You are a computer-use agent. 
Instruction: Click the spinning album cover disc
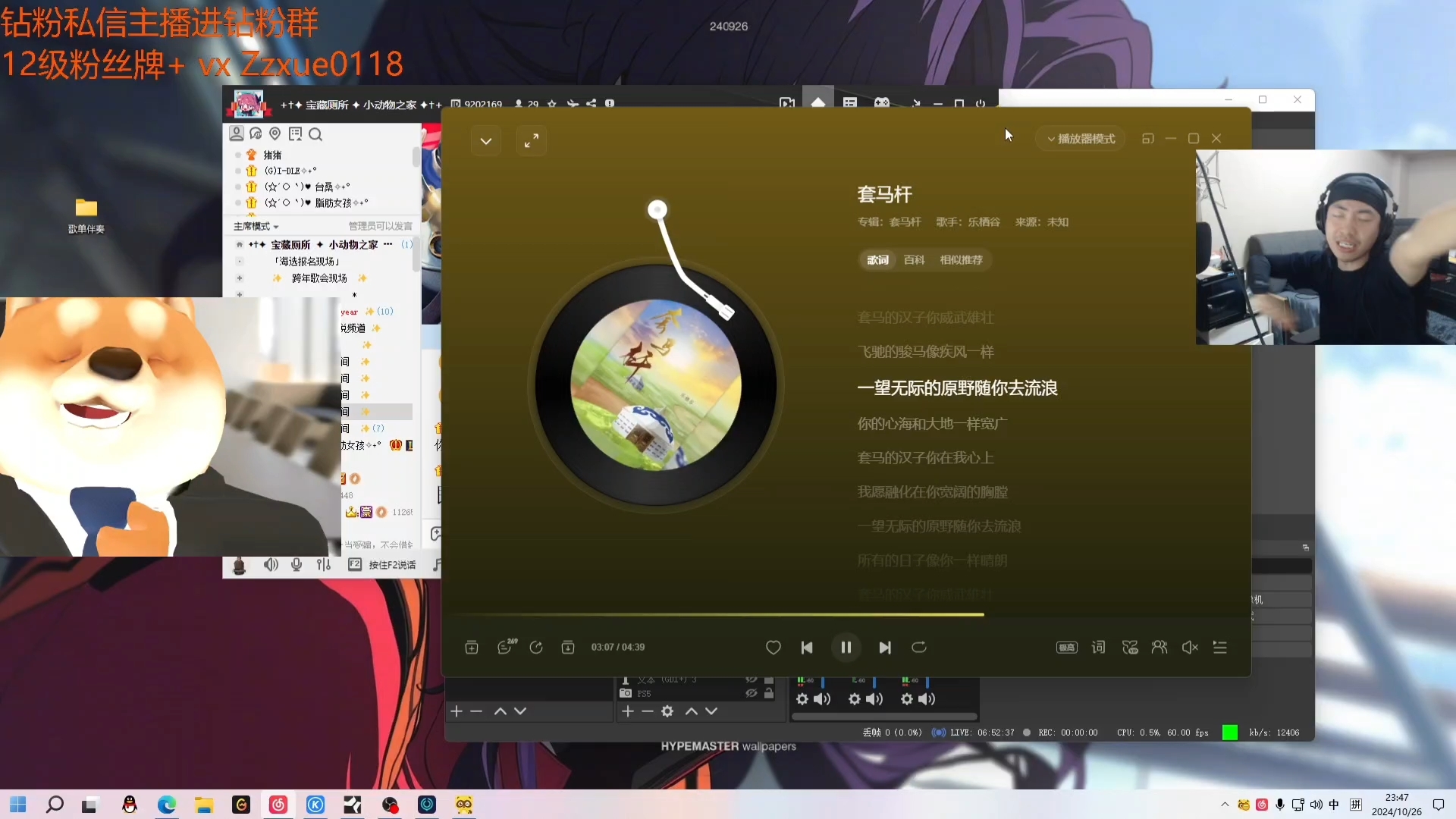(655, 385)
